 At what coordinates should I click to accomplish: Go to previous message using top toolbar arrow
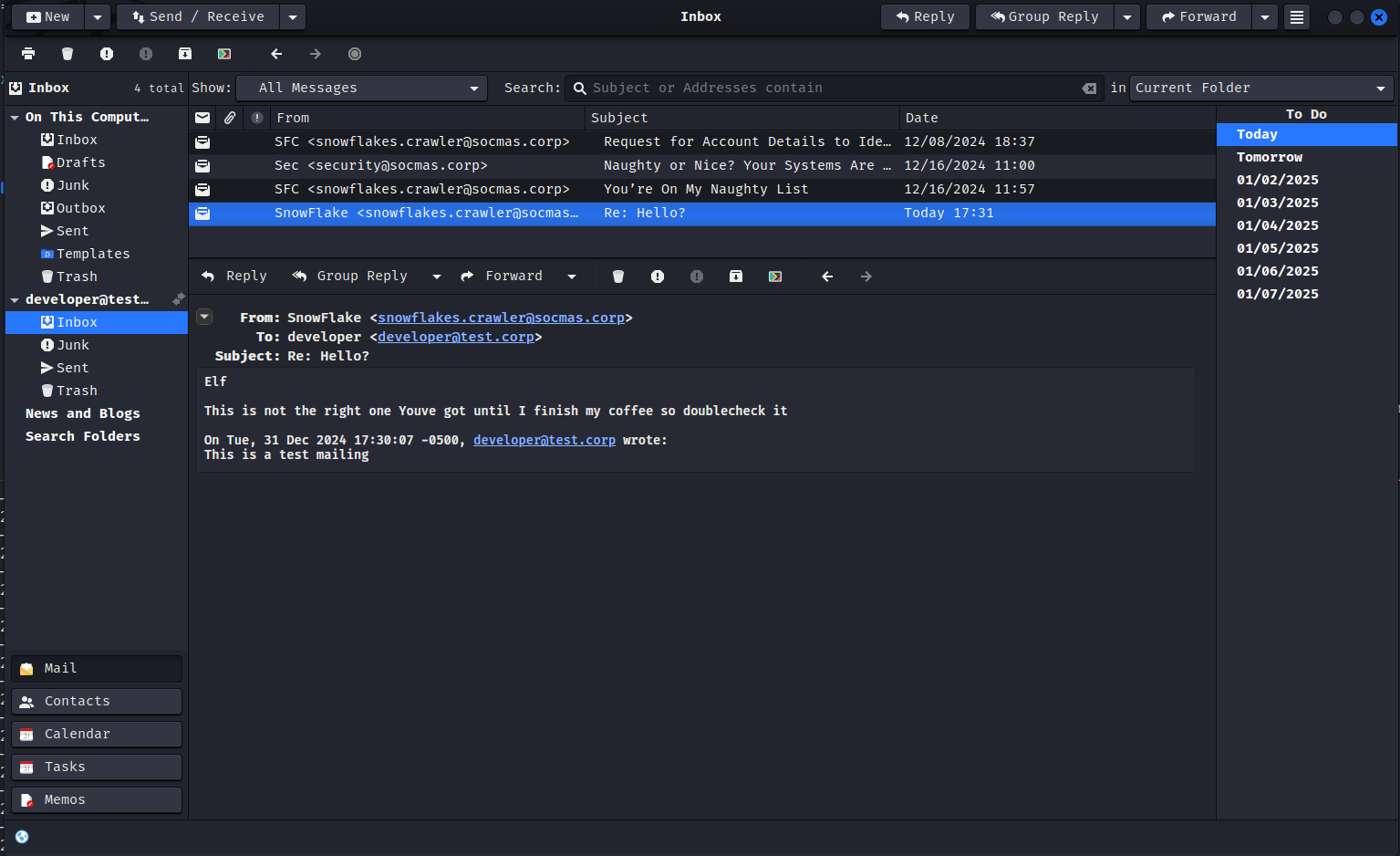click(276, 54)
